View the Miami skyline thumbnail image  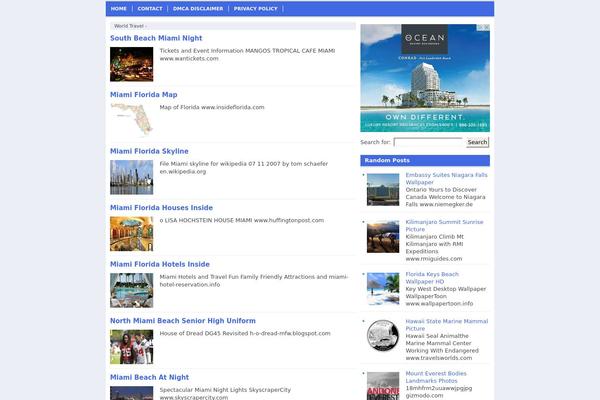[132, 177]
